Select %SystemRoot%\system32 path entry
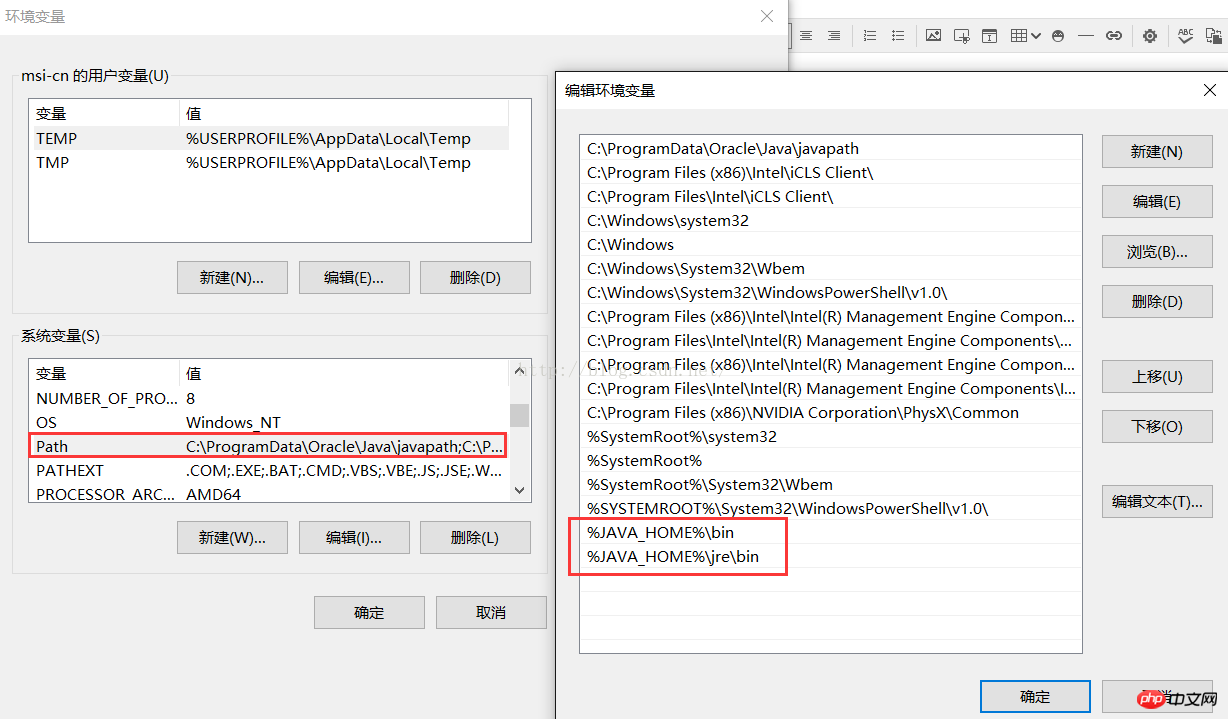 point(830,436)
